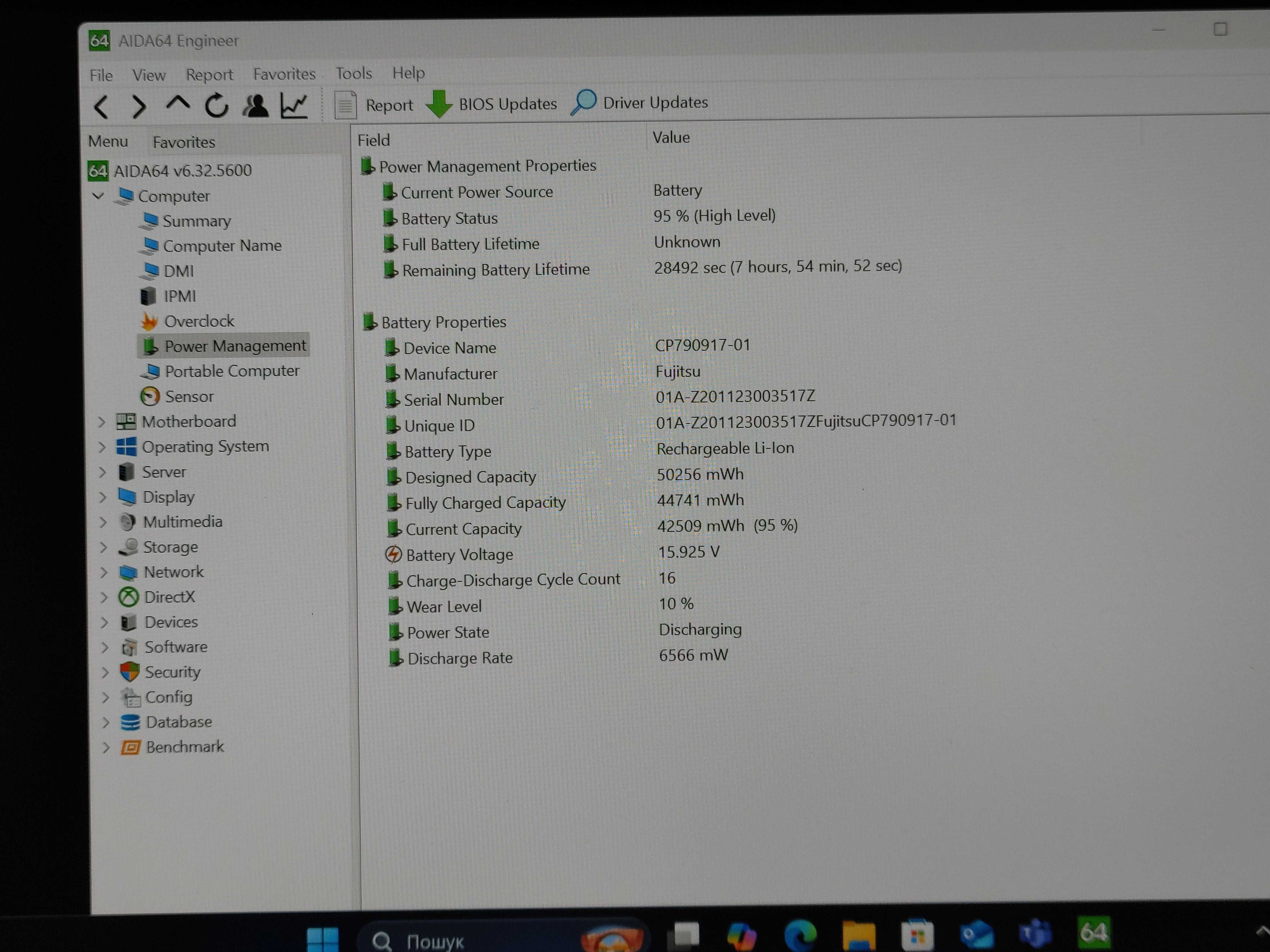Select IPMI in the tree

pos(168,296)
